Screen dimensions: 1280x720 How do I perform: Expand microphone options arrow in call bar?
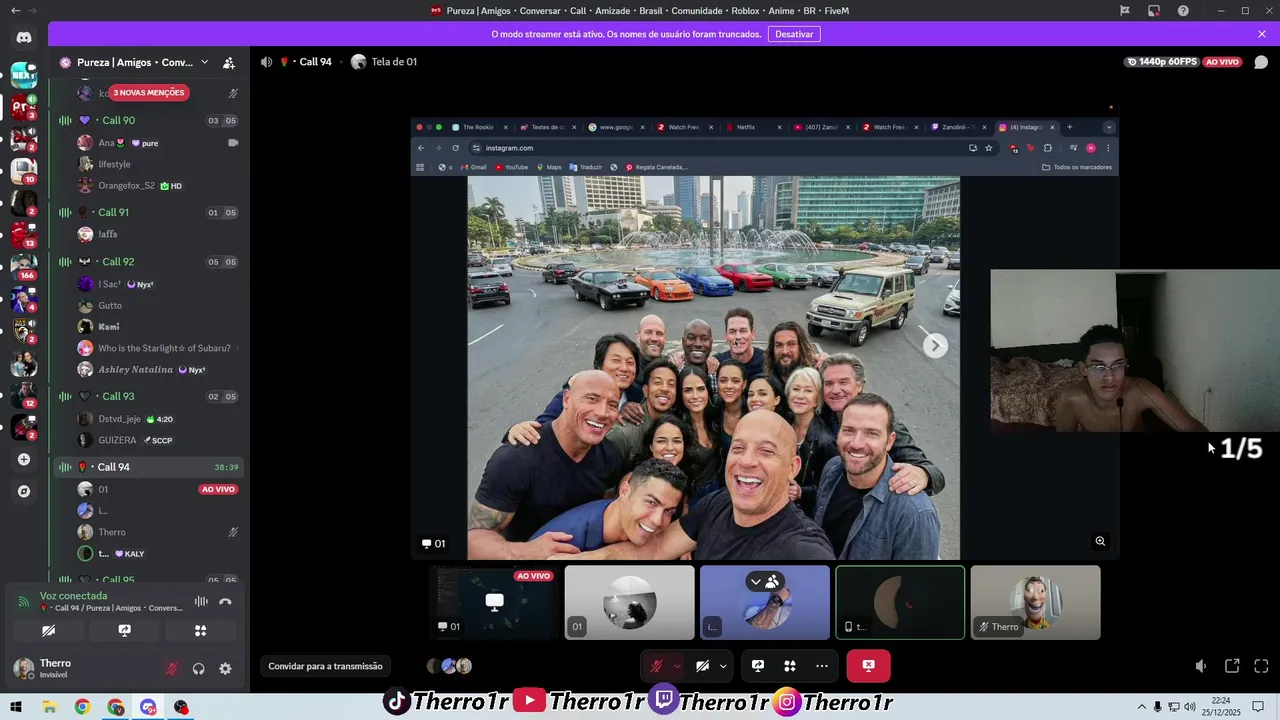click(x=677, y=666)
